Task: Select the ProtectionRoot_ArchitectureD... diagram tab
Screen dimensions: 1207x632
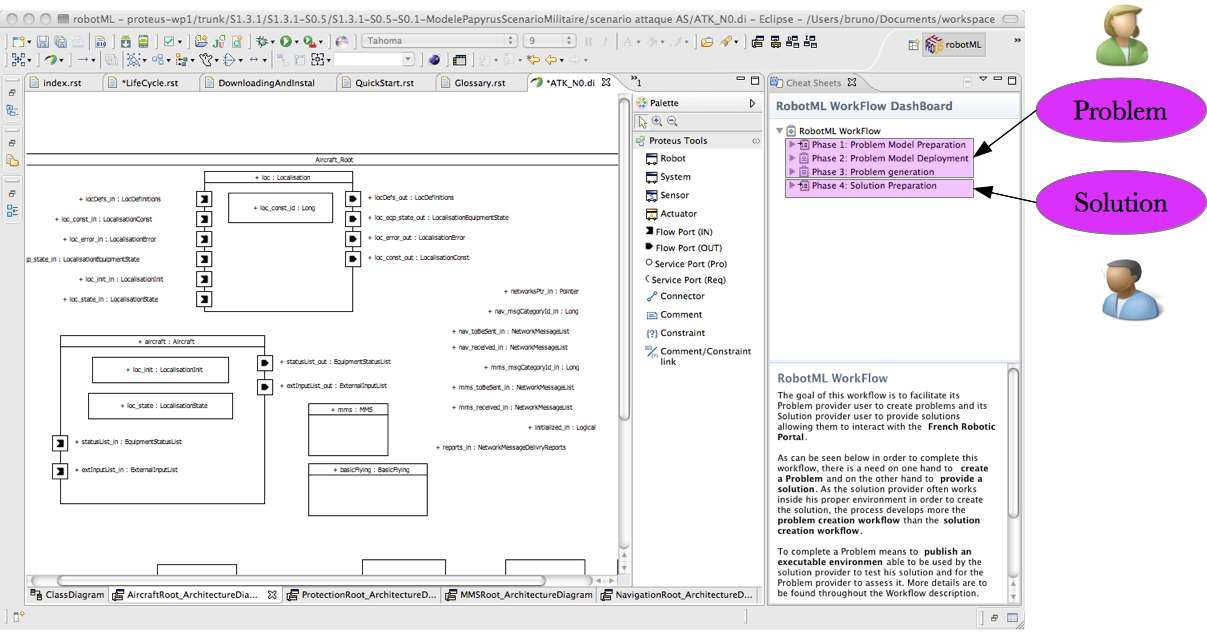Action: click(361, 595)
